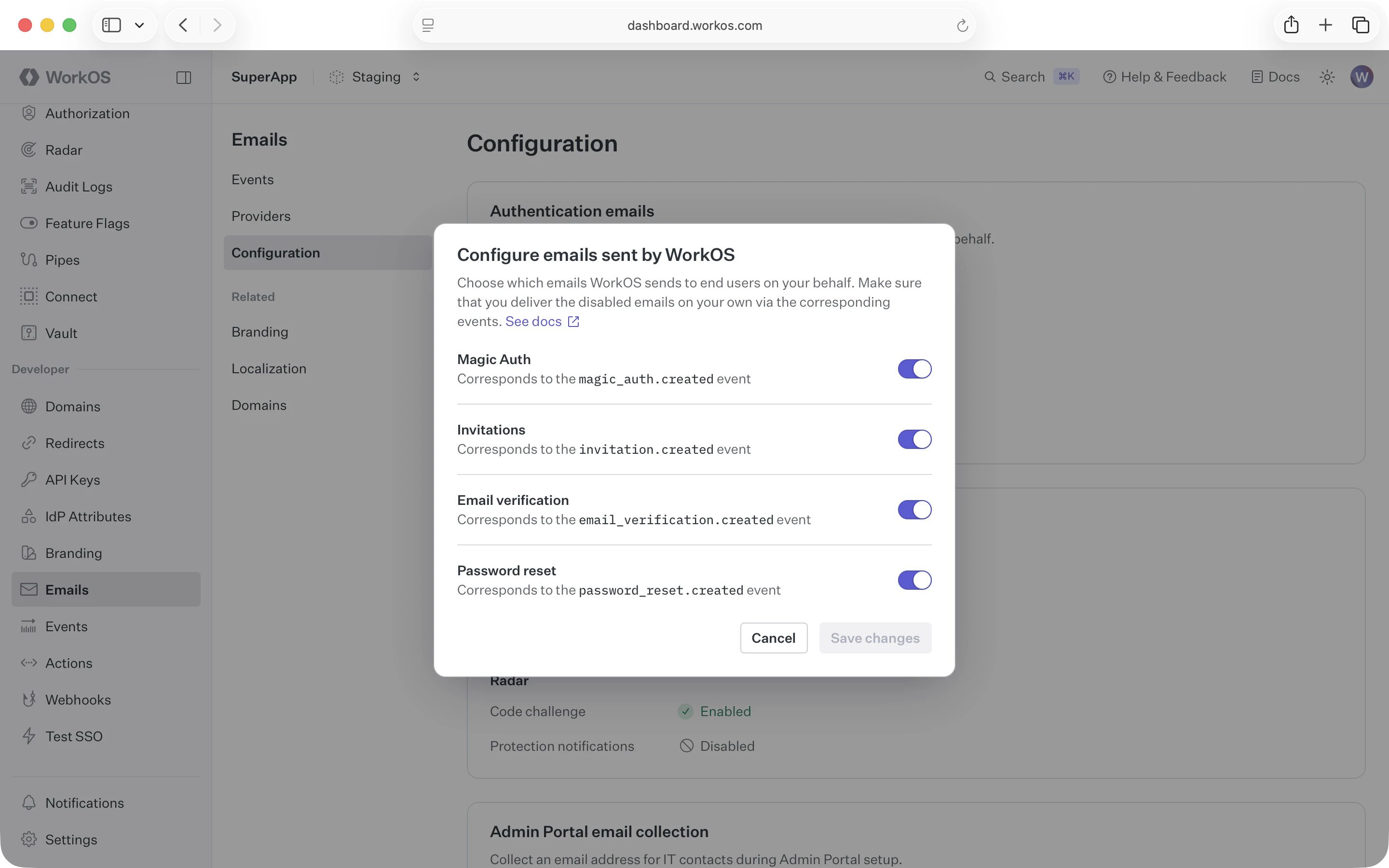The image size is (1389, 868).
Task: Open the Branding icon in main sidebar
Action: tap(29, 553)
